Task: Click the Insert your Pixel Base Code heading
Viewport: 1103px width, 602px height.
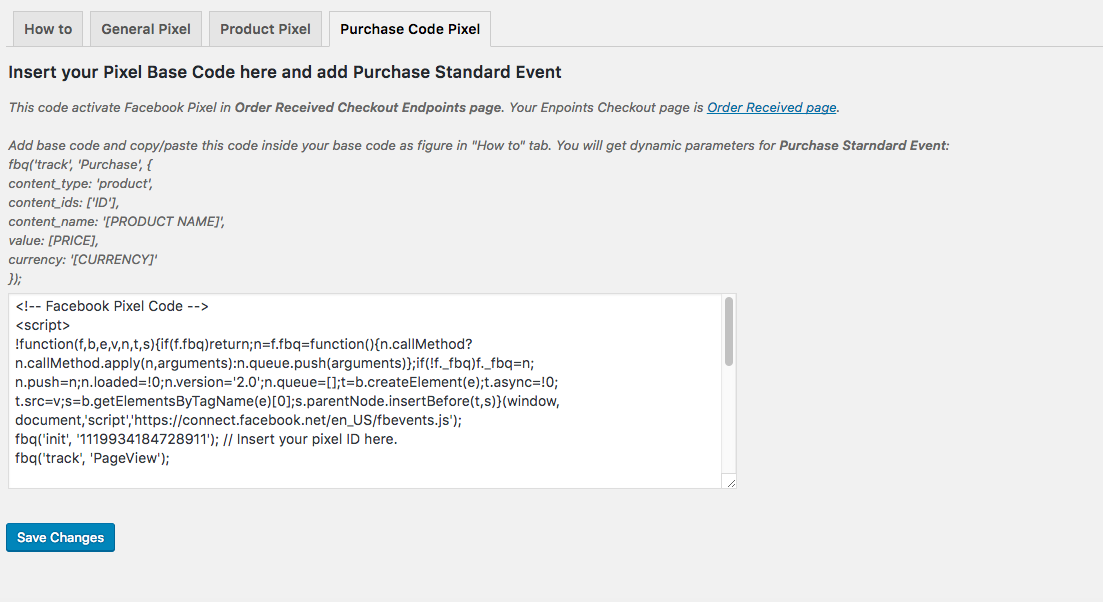Action: (285, 72)
